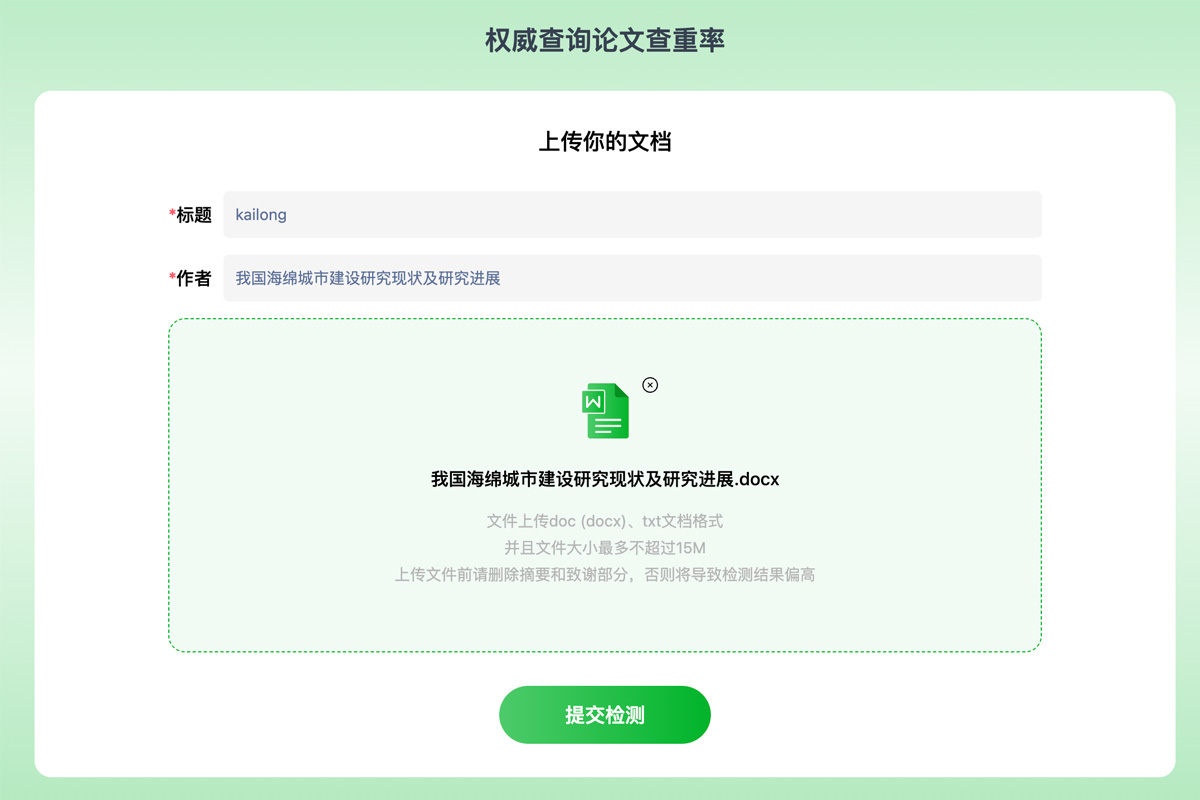The image size is (1200, 800).
Task: Click the 15M file size limit hint
Action: tap(604, 548)
